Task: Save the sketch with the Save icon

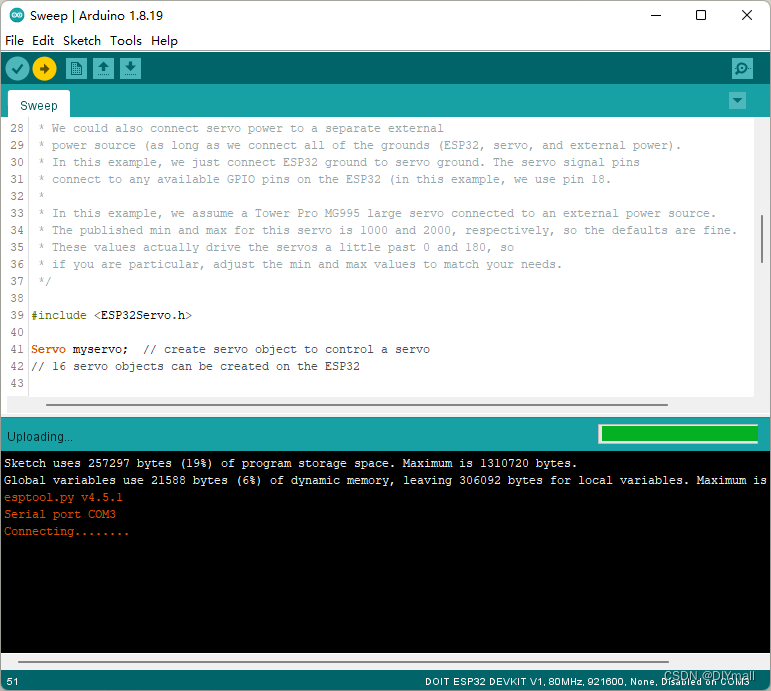Action: pos(130,69)
